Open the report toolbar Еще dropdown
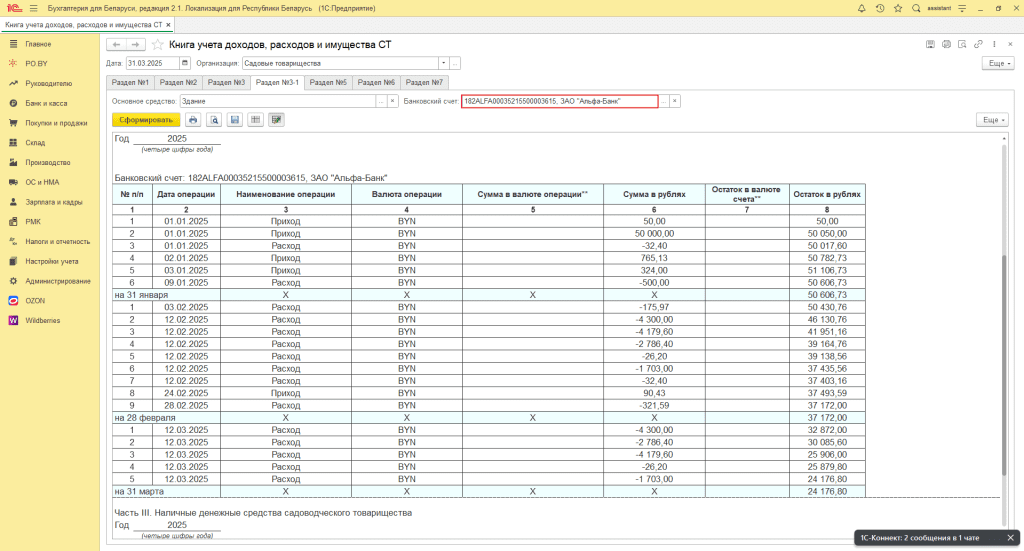Image resolution: width=1024 pixels, height=551 pixels. click(x=993, y=120)
